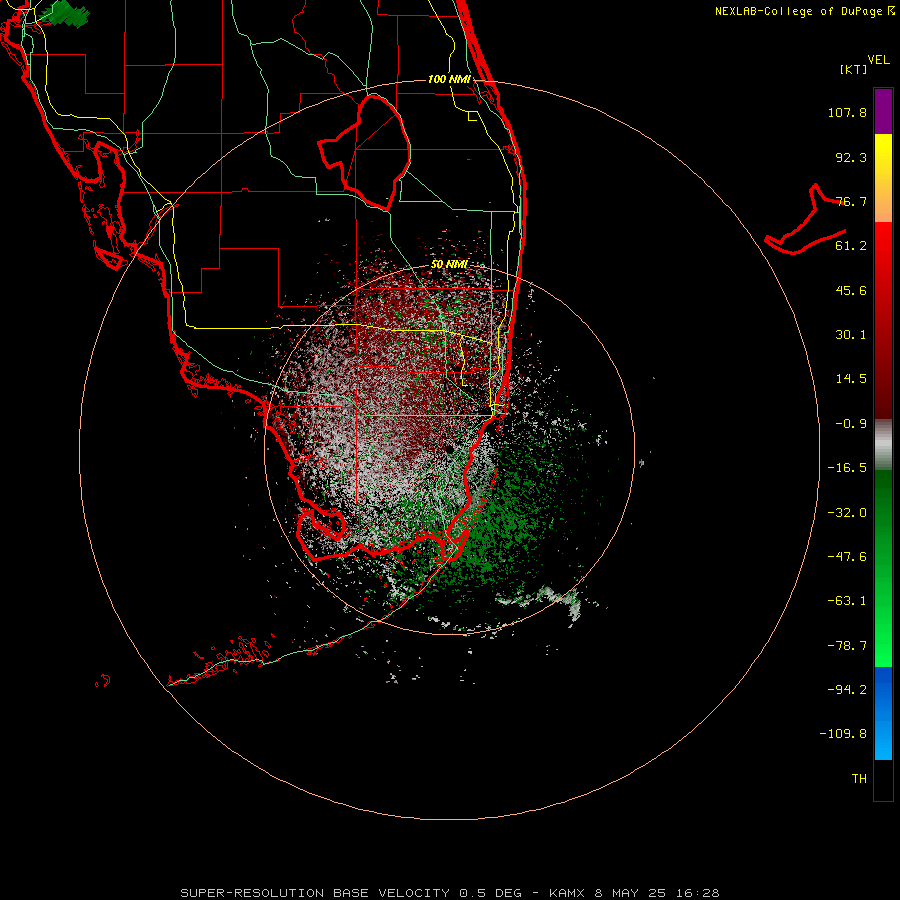Click the Lake Okeechobee red outline

[x=364, y=153]
